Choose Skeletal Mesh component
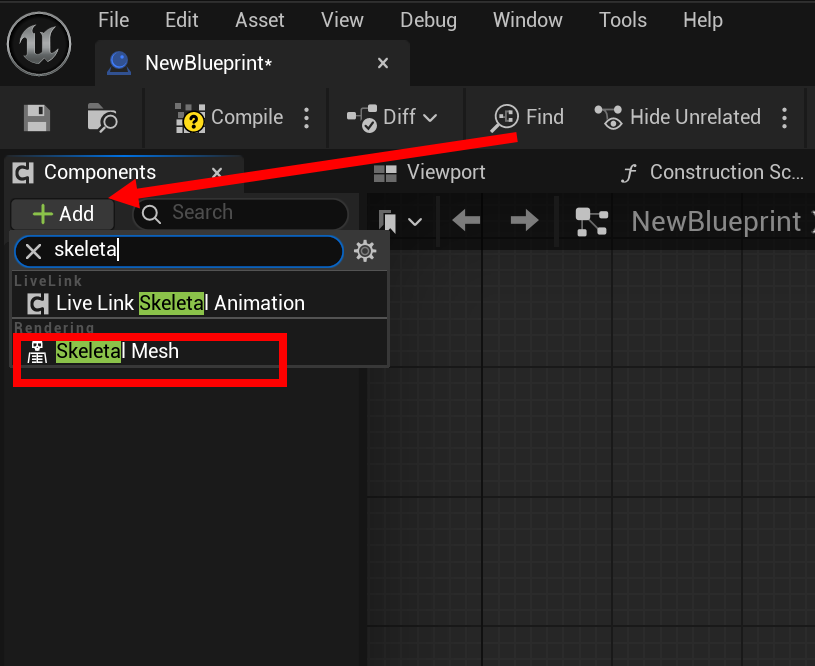Viewport: 815px width, 666px height. point(199,351)
